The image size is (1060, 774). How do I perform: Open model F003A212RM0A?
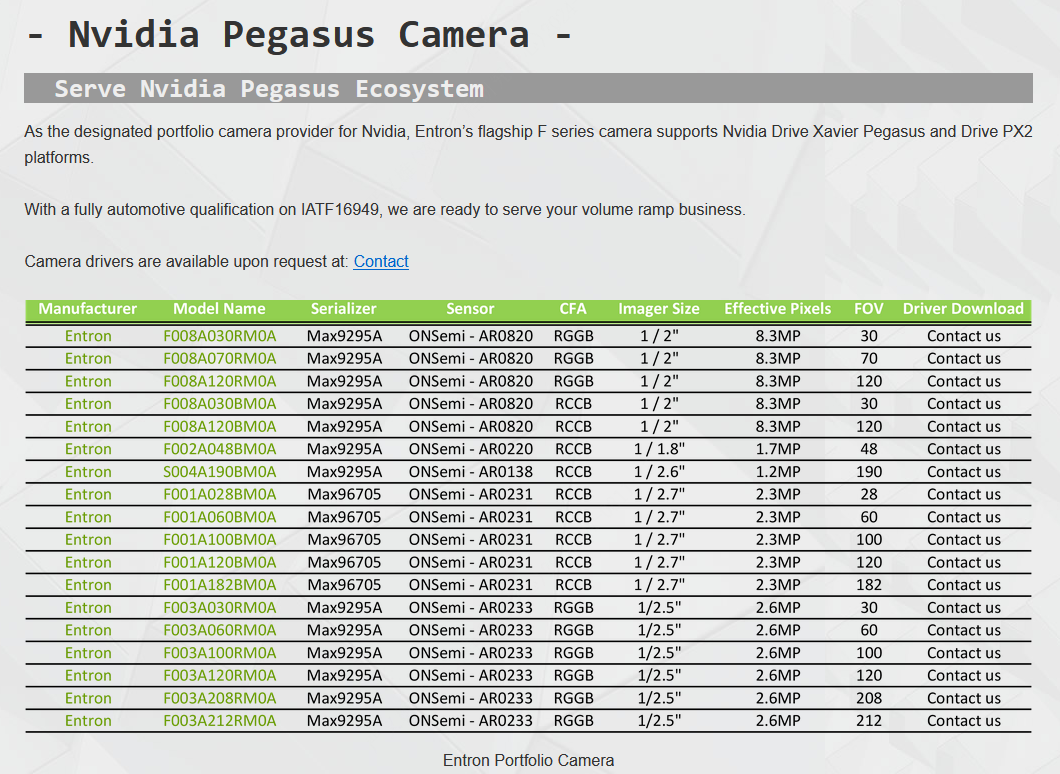click(x=220, y=721)
